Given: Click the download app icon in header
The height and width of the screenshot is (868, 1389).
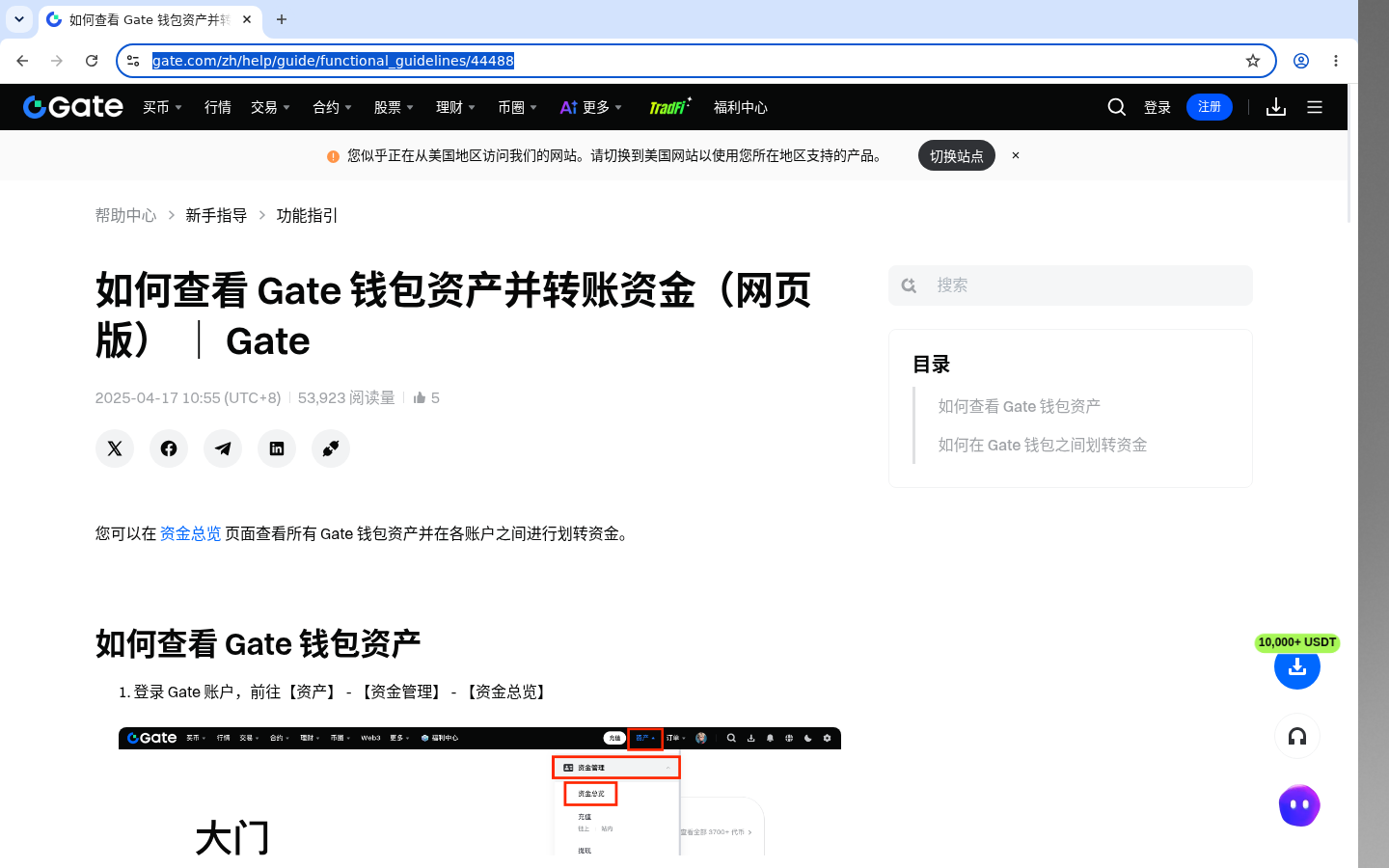Looking at the screenshot, I should 1276,107.
